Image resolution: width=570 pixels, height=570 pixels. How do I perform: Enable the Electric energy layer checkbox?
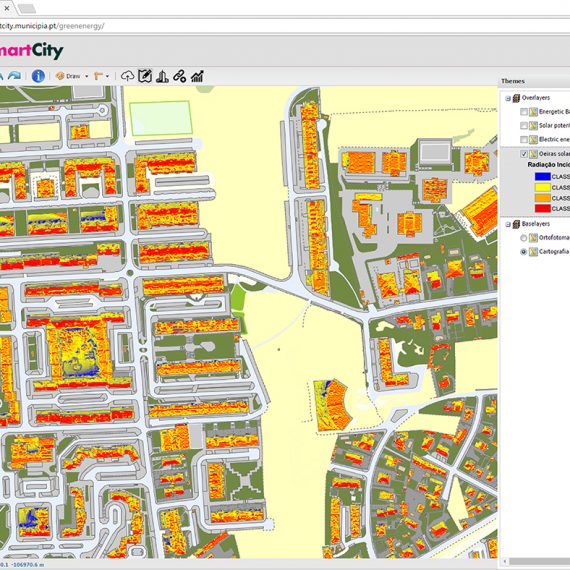pos(524,140)
